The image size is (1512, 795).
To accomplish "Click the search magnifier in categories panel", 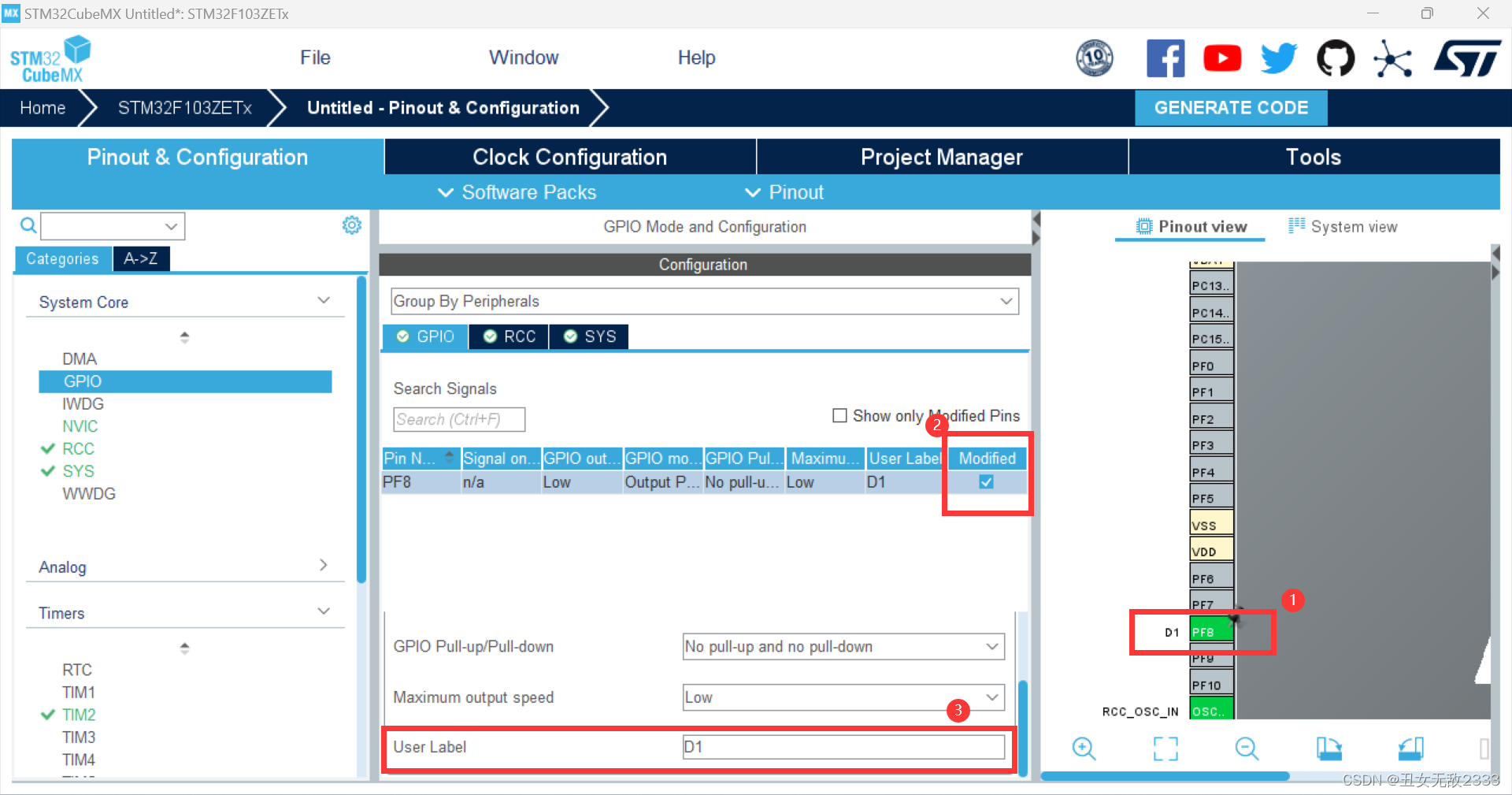I will (28, 226).
